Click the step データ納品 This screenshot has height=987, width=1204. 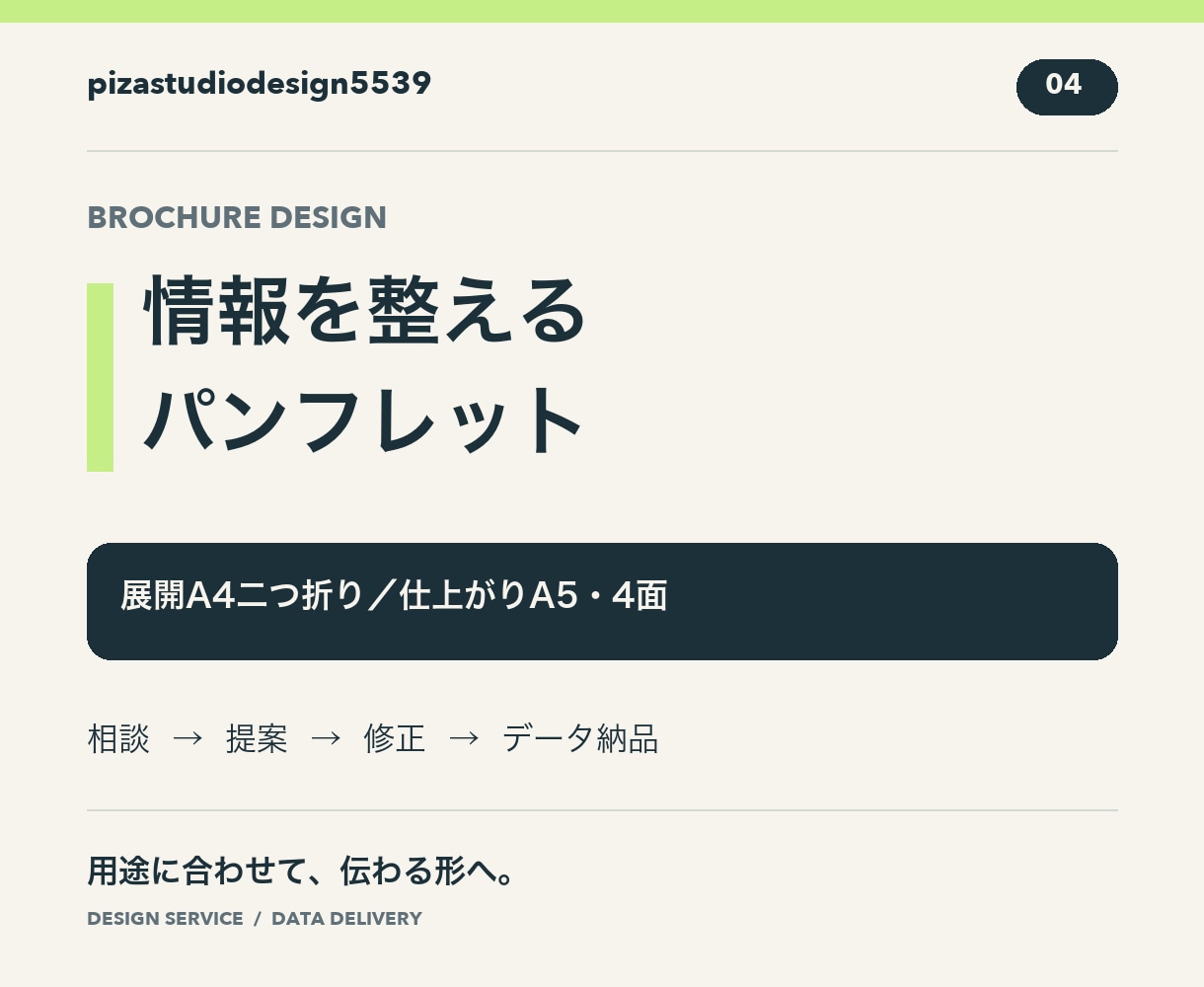(580, 738)
